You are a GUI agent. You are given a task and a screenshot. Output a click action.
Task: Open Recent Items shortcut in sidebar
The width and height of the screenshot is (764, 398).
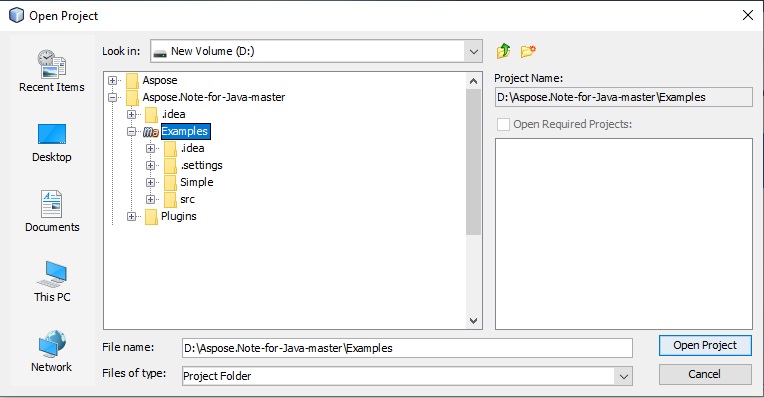click(52, 71)
